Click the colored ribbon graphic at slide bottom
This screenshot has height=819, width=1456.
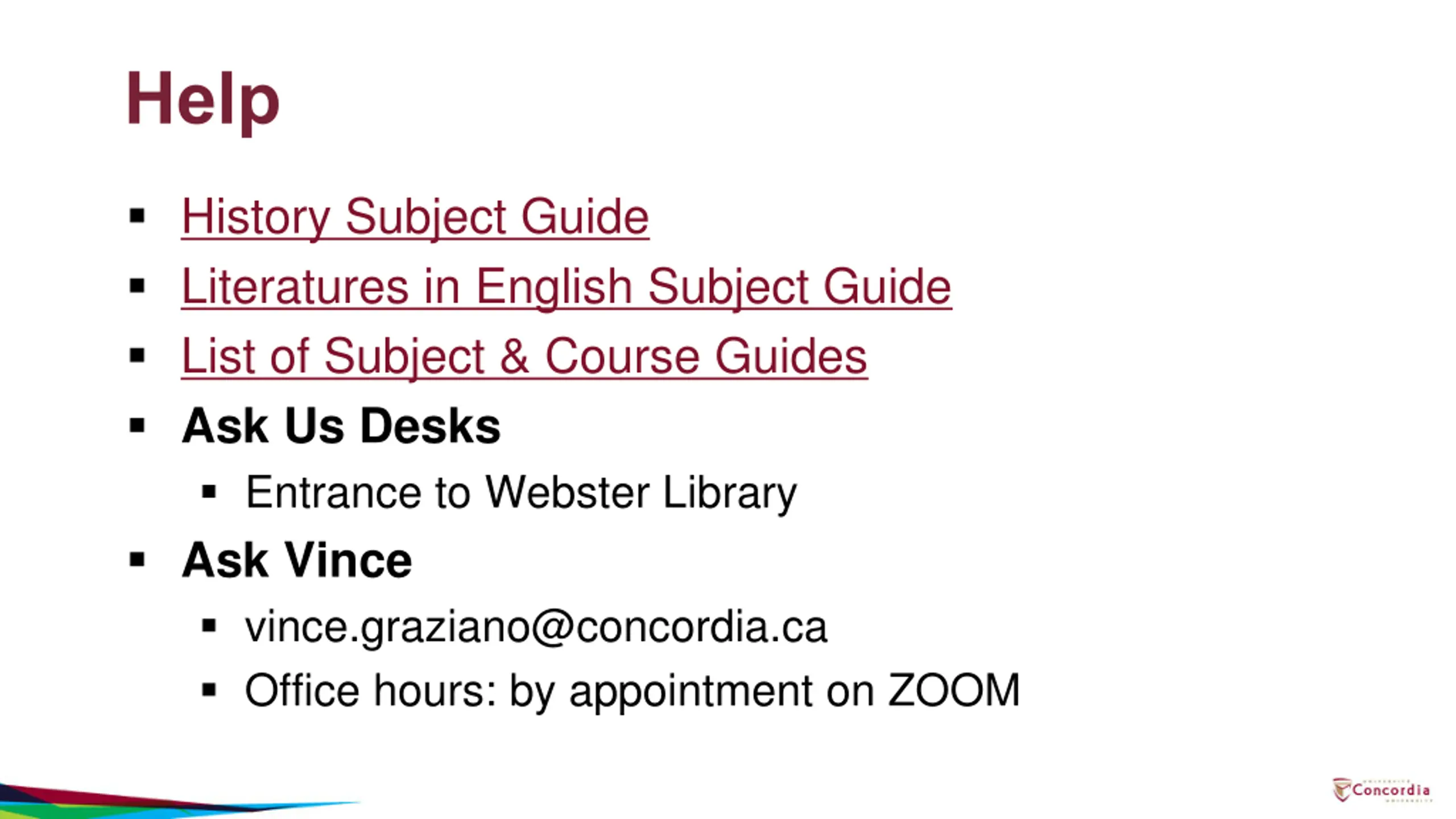point(179,801)
